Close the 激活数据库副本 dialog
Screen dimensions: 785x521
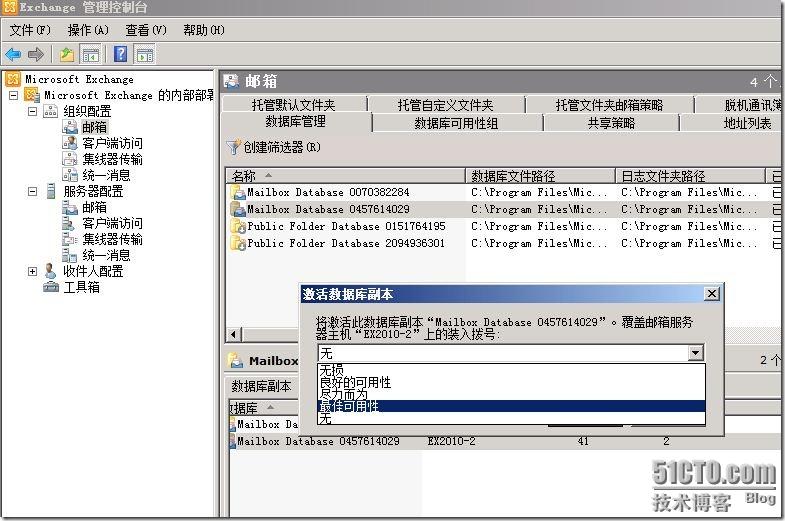tap(711, 294)
